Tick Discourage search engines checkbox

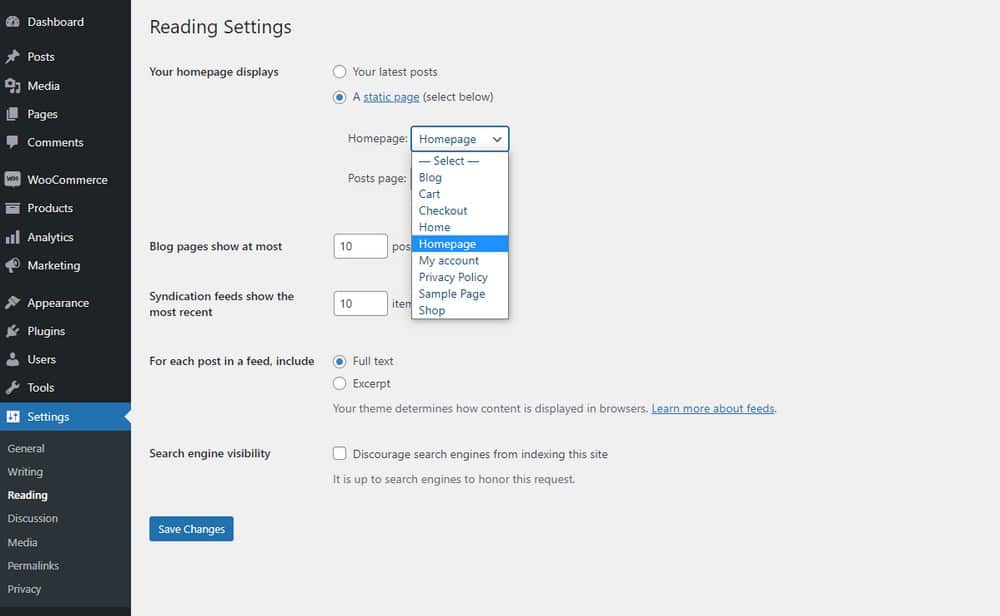[339, 453]
